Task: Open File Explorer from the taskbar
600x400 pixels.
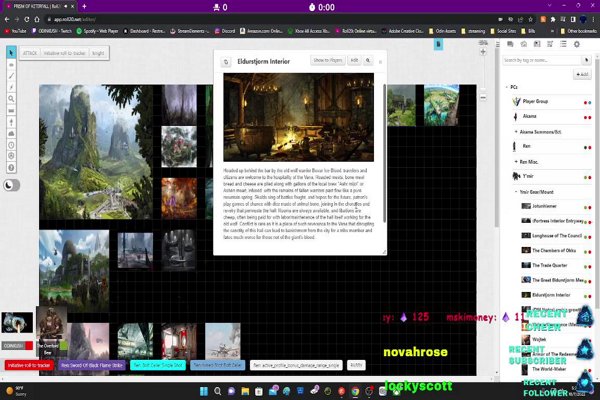Action: coord(245,391)
